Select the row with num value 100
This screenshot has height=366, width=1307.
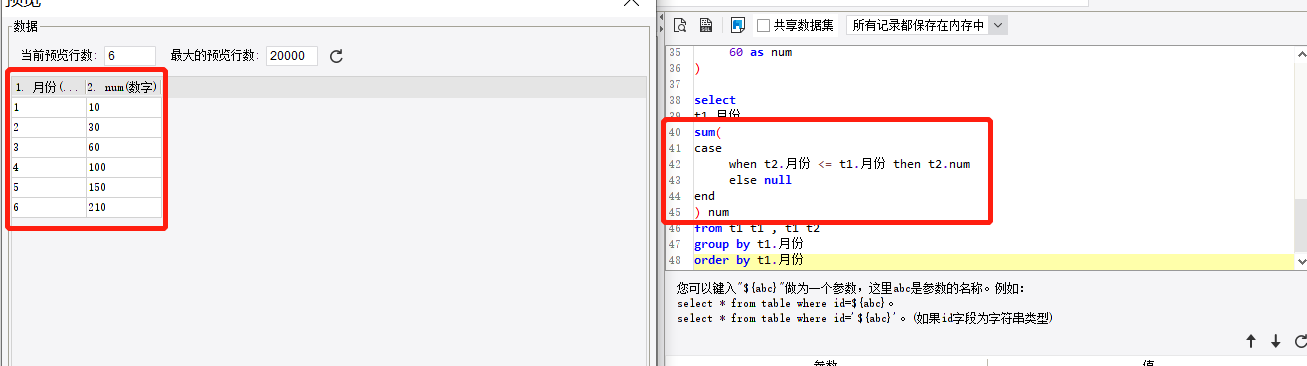point(86,167)
